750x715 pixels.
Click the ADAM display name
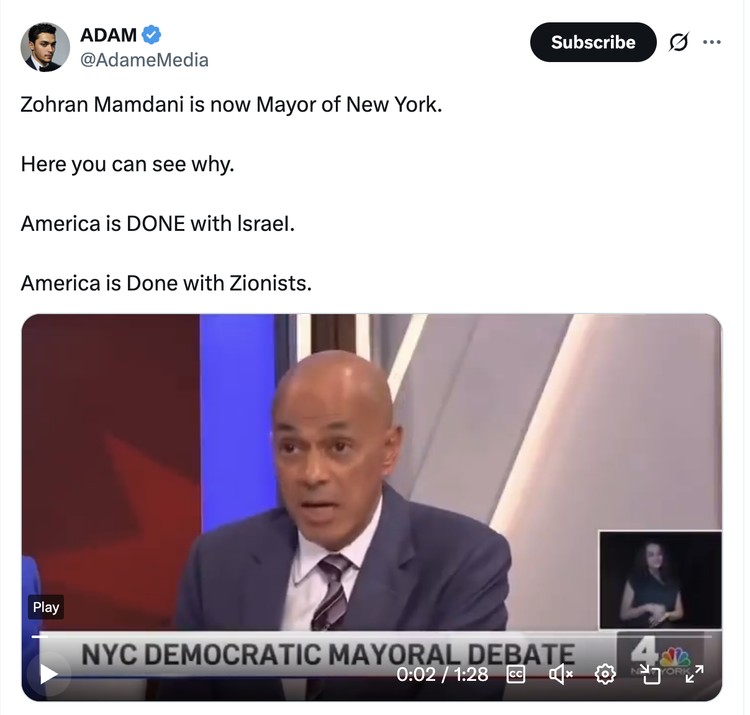point(108,35)
